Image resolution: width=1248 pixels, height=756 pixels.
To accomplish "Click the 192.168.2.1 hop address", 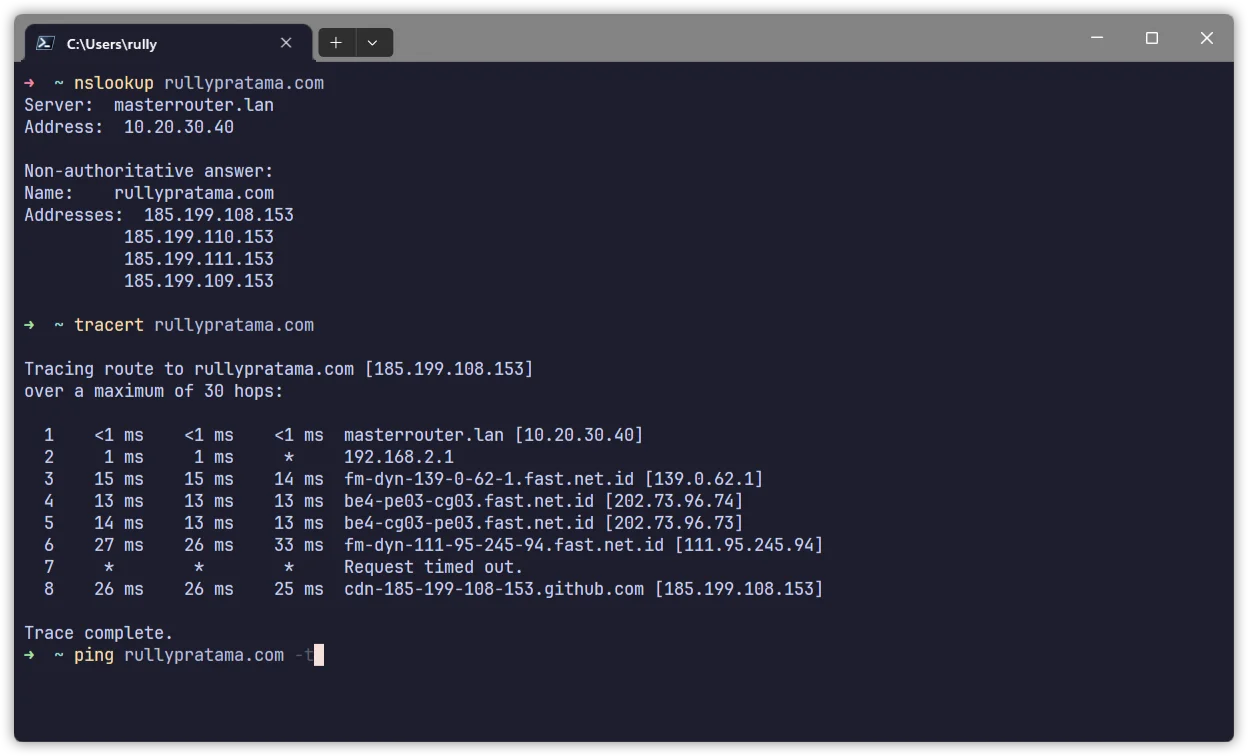I will pyautogui.click(x=398, y=457).
